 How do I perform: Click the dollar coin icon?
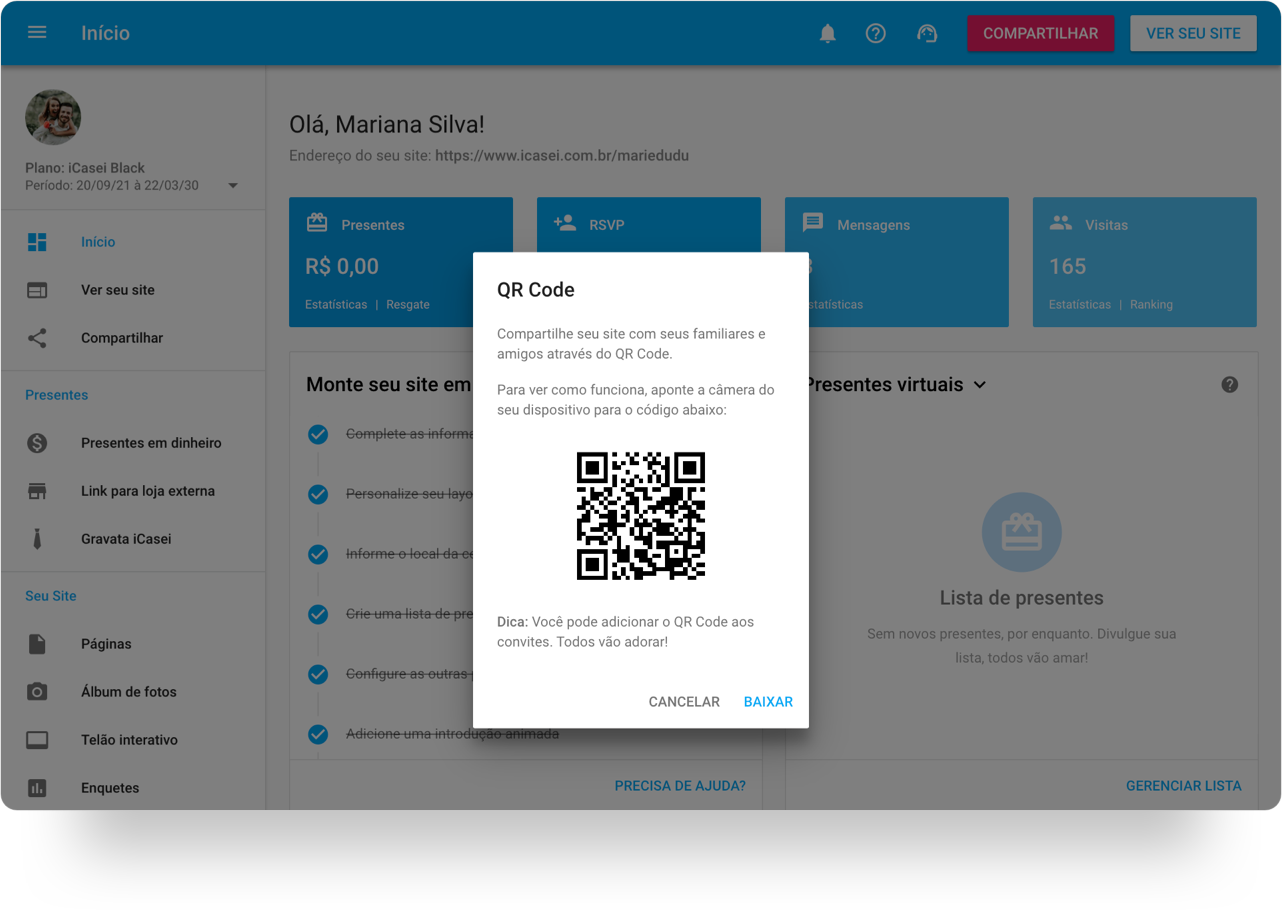tap(37, 443)
